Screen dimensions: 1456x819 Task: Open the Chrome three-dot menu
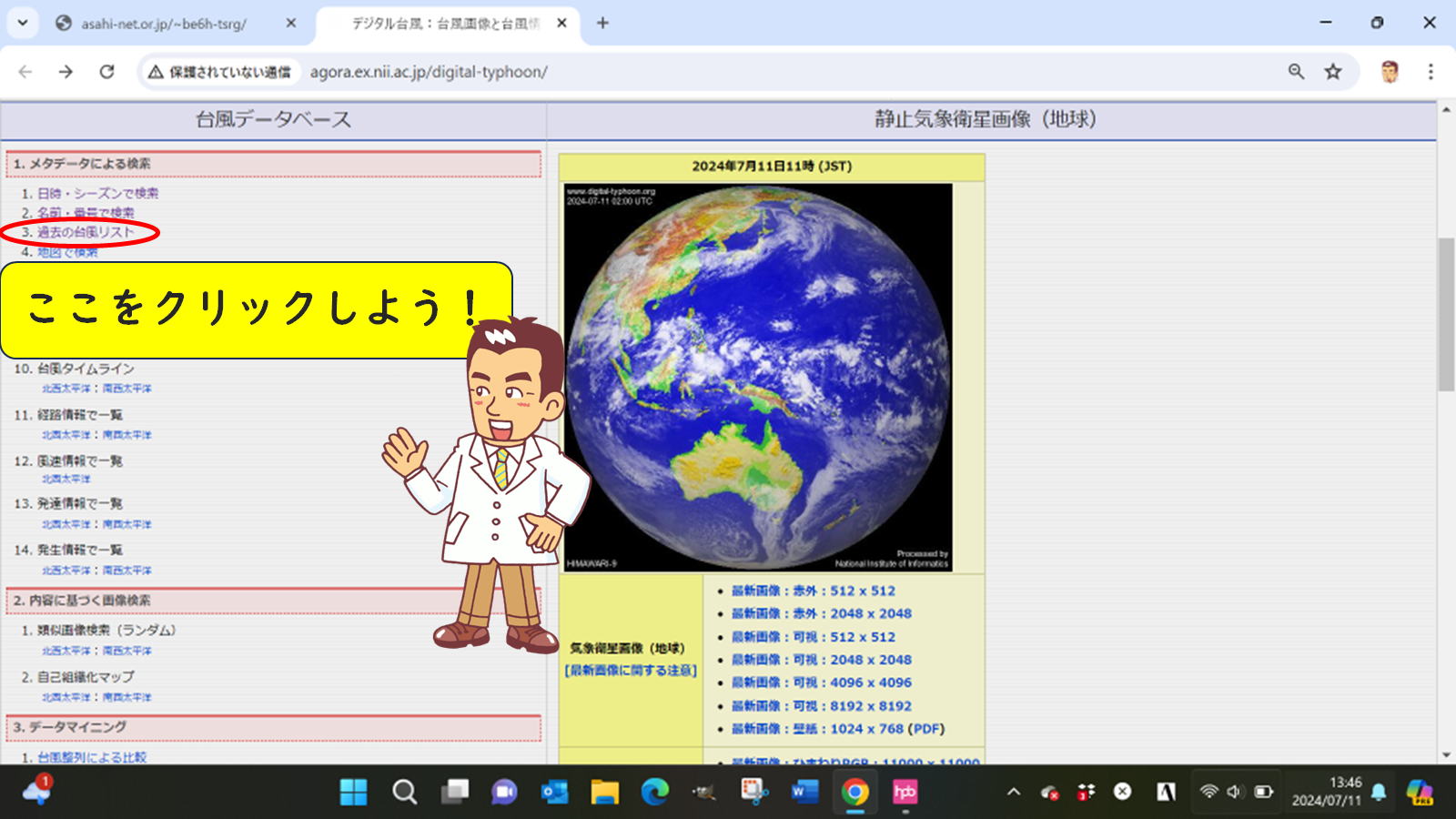[x=1431, y=72]
